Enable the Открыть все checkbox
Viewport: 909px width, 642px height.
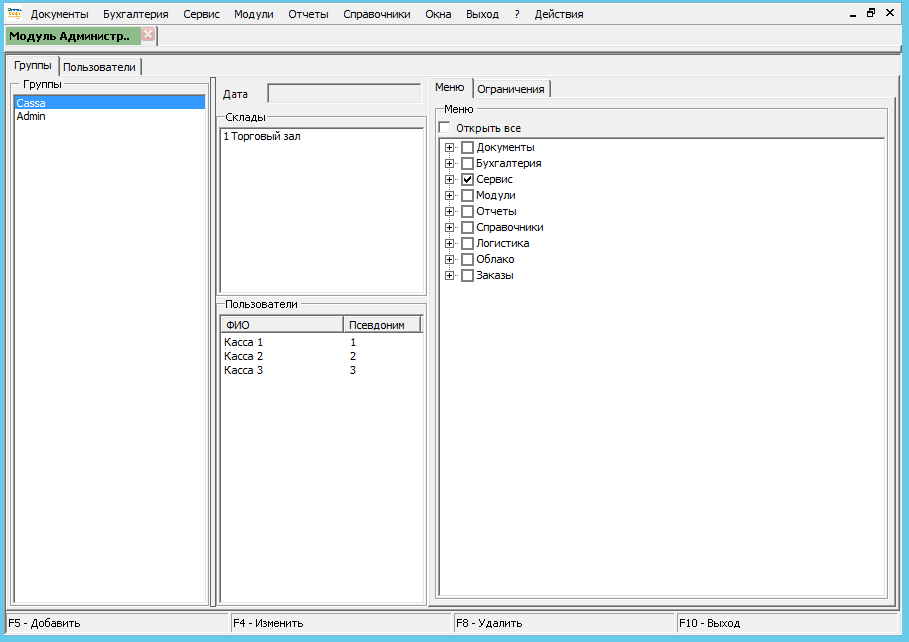pyautogui.click(x=445, y=128)
